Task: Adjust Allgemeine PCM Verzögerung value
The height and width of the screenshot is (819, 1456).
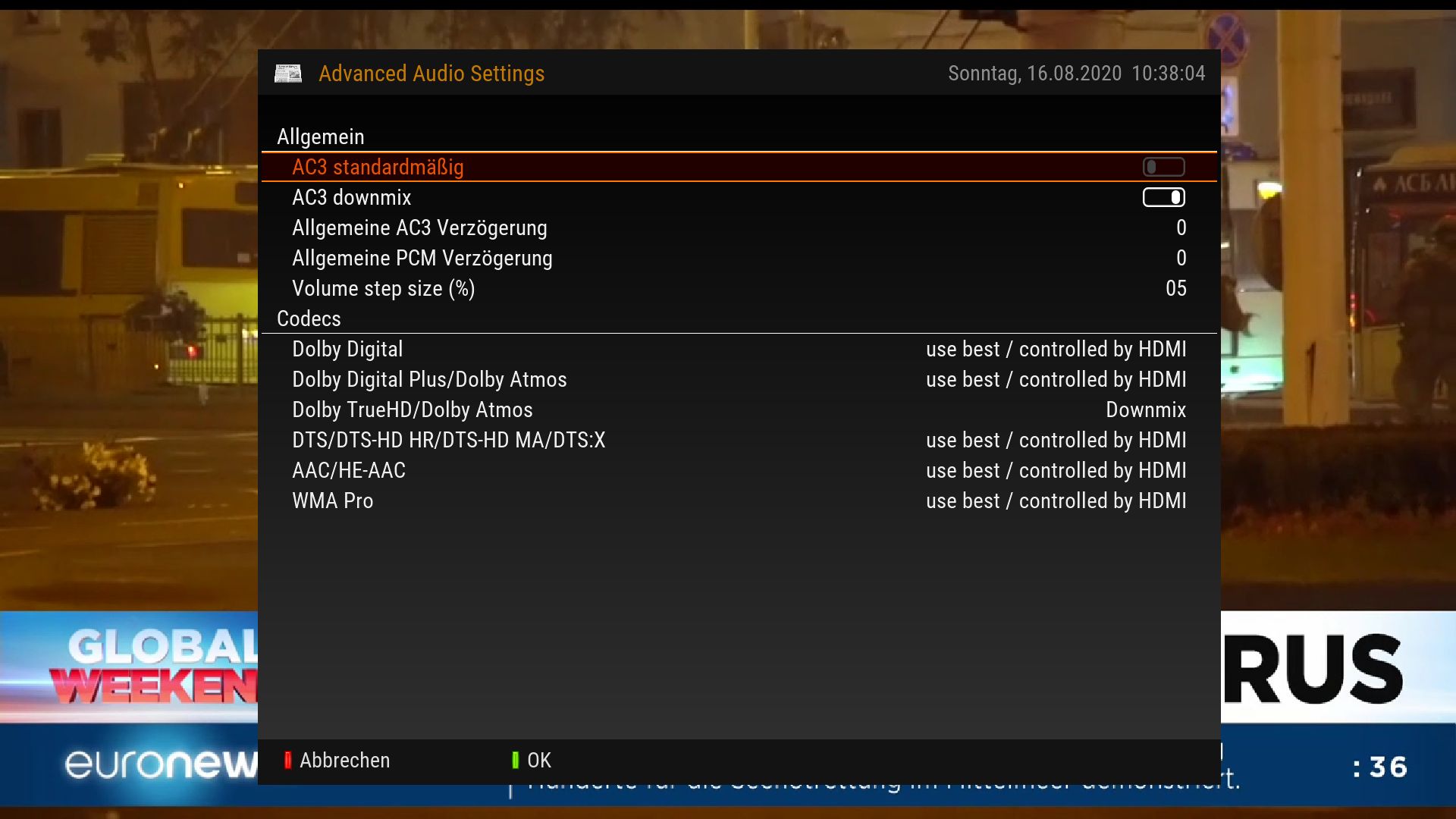Action: [1181, 258]
